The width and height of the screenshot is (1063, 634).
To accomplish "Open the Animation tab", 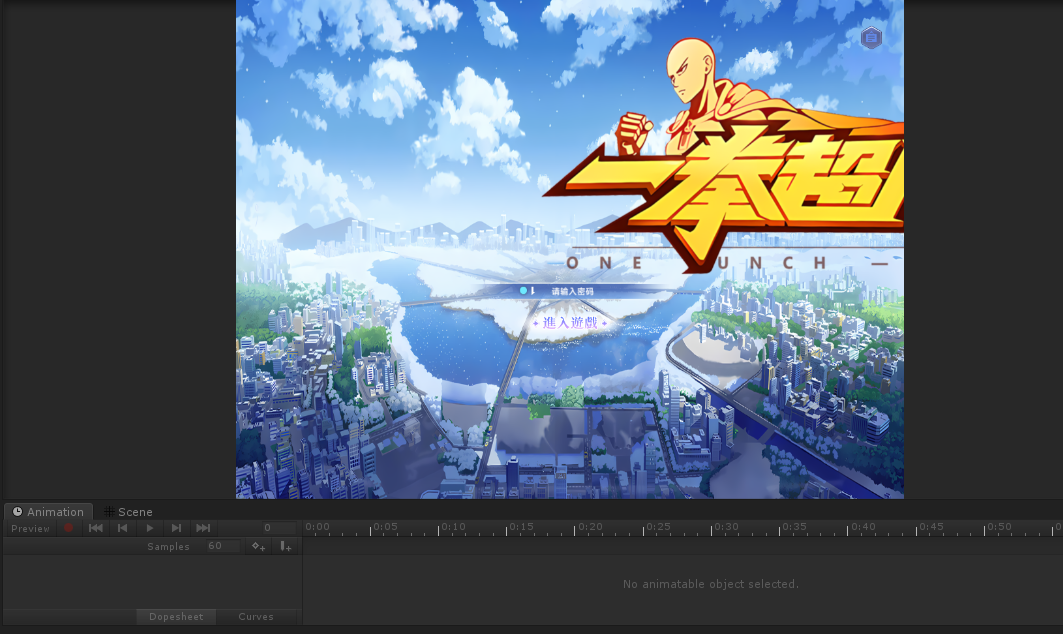I will (x=48, y=512).
